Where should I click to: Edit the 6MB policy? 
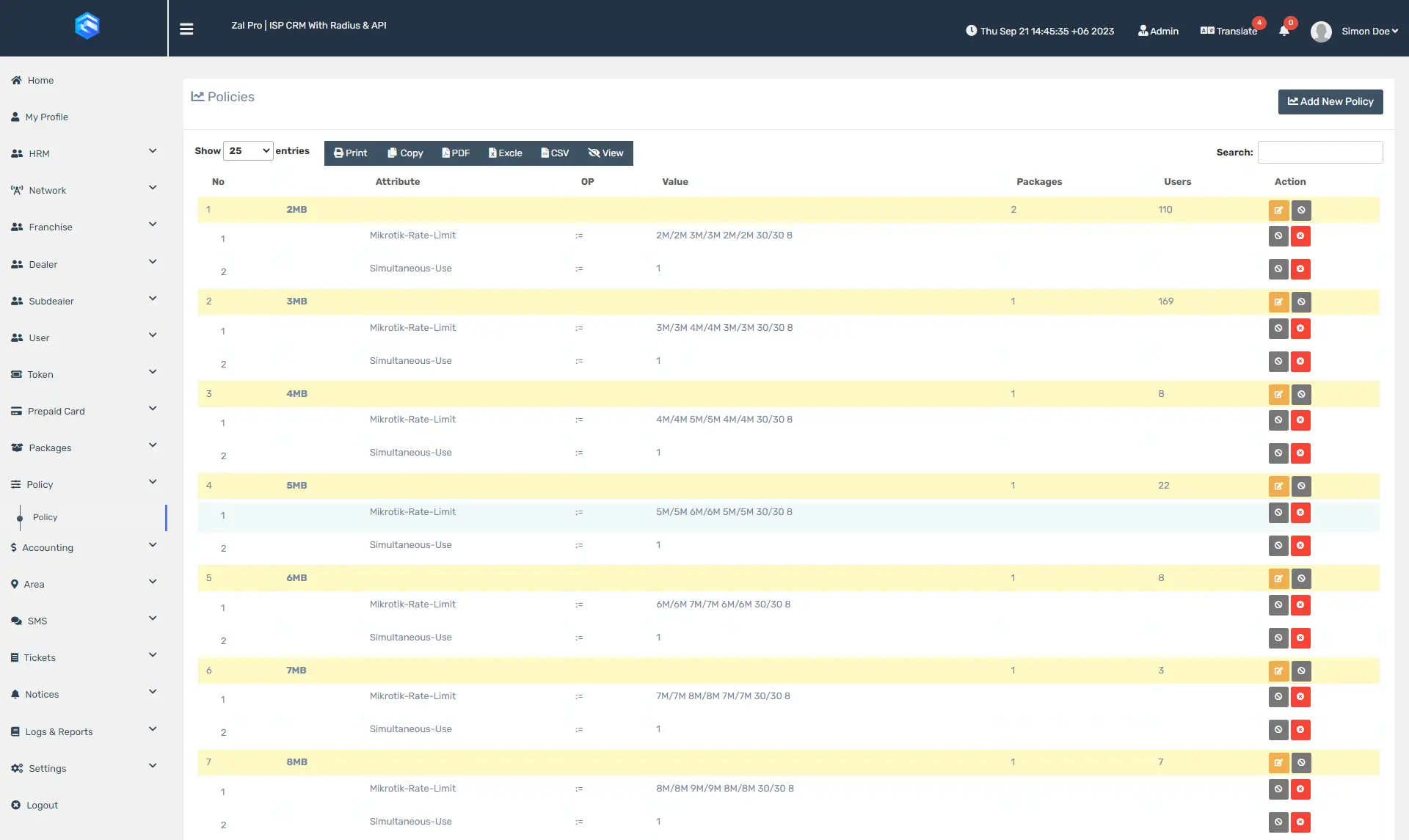(1278, 579)
